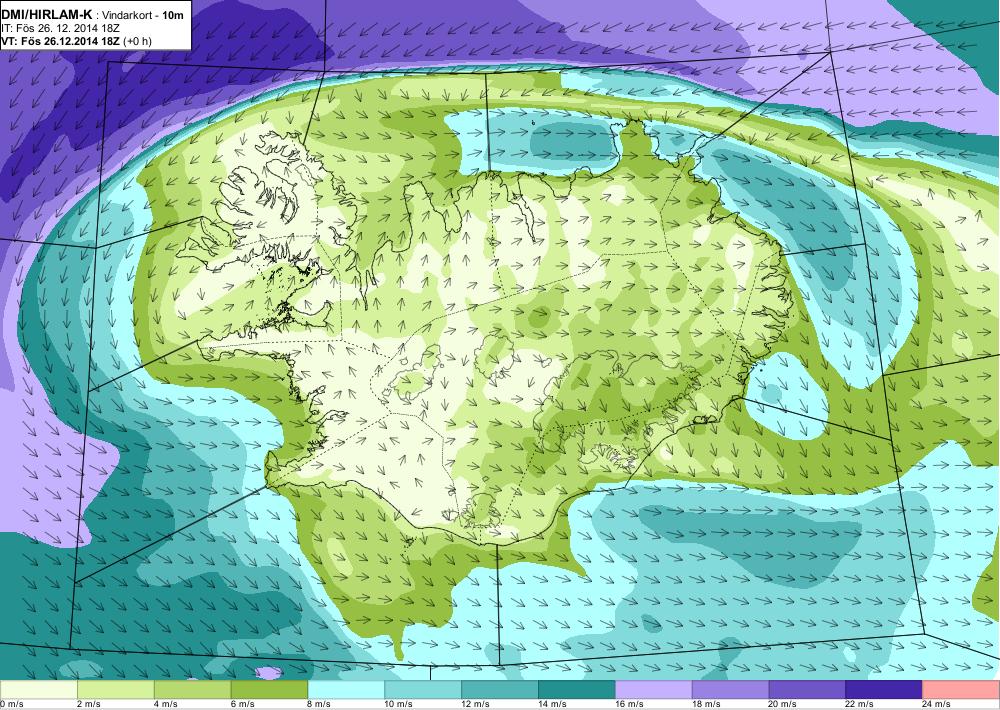Click the '8 m/s' legend label

pyautogui.click(x=320, y=704)
